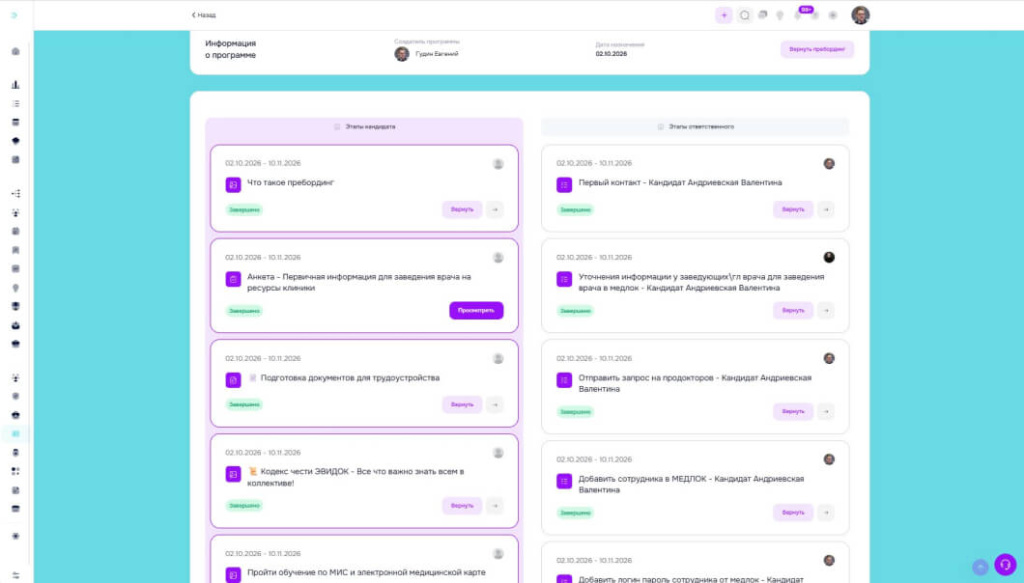Open the user profile avatar in the top bar

pos(860,15)
